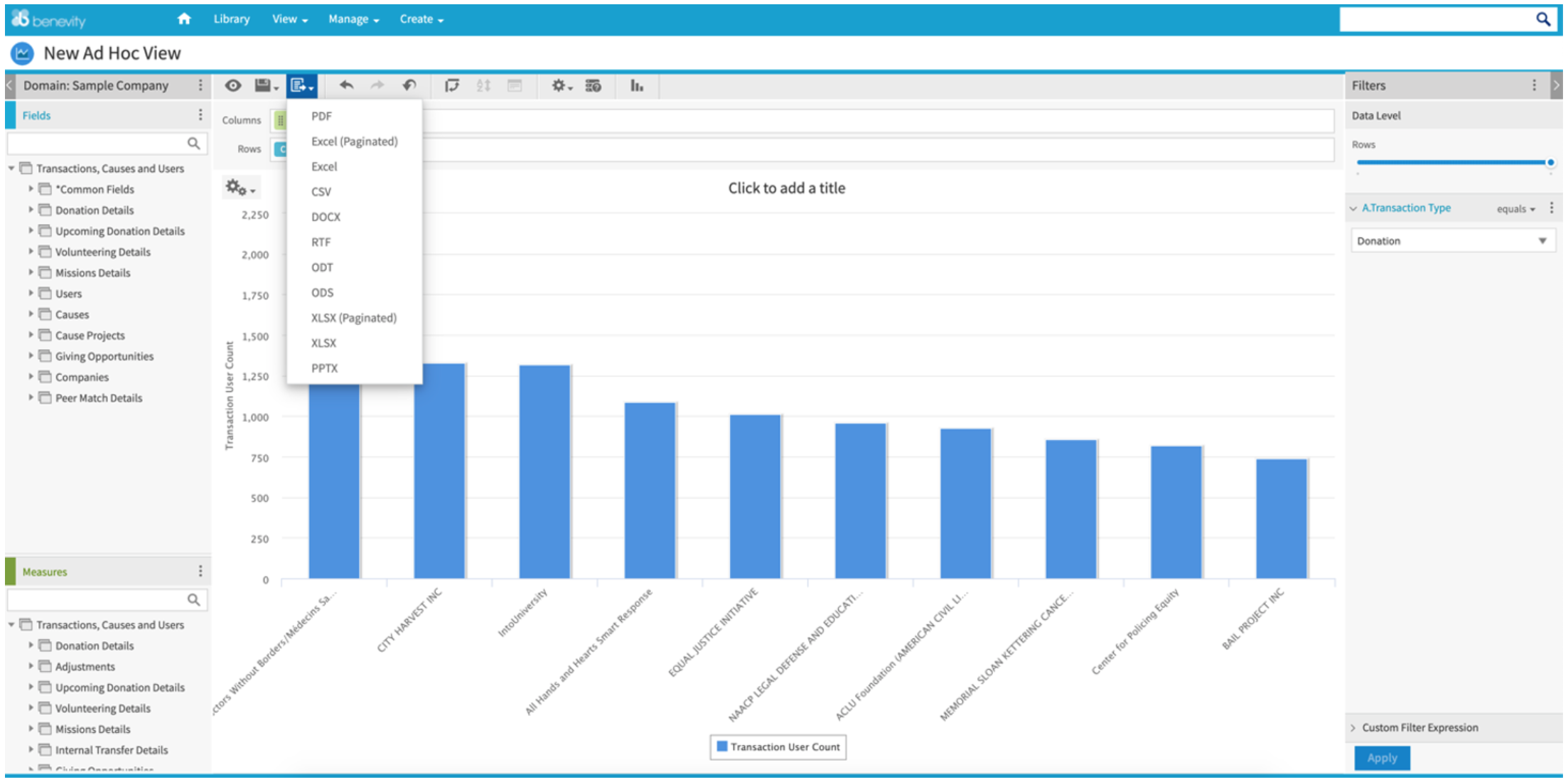Collapse the Filters panel arrow
Screen dimensions: 1568x782
click(1557, 85)
